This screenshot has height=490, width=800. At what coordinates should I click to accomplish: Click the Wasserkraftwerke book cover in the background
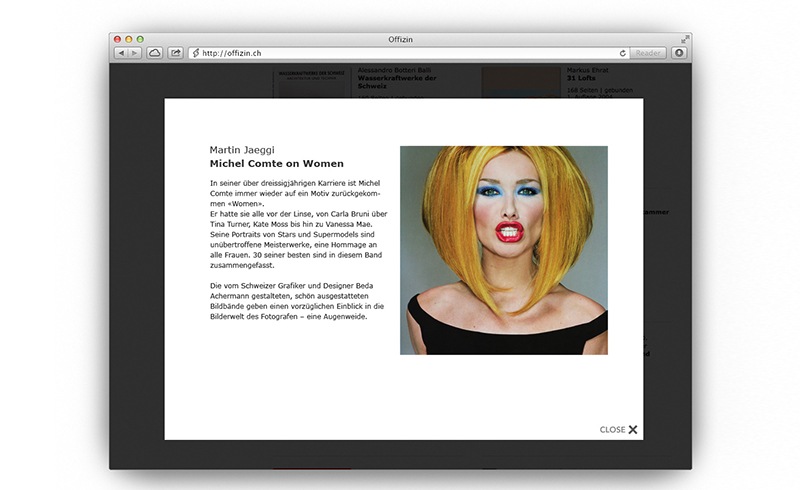click(x=311, y=83)
